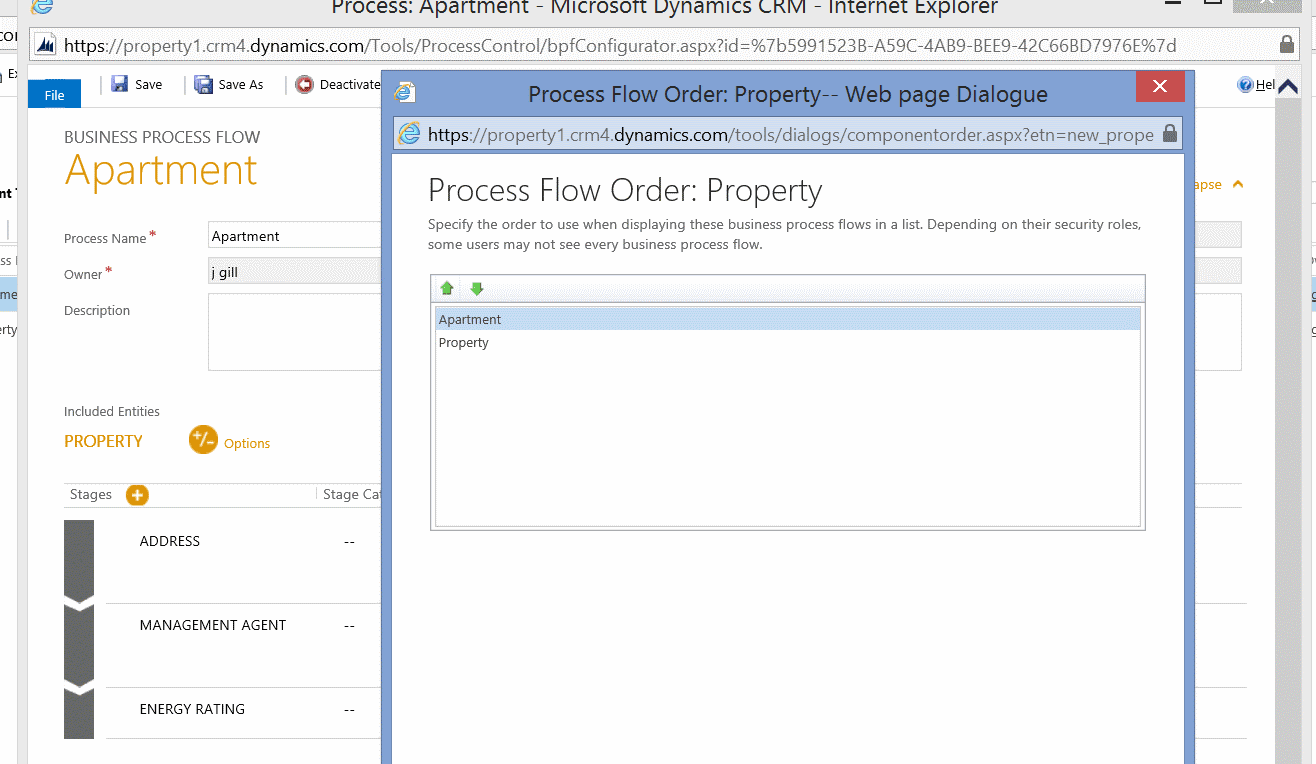Click lock icon in main address bar
1316x764 pixels.
tap(1287, 45)
